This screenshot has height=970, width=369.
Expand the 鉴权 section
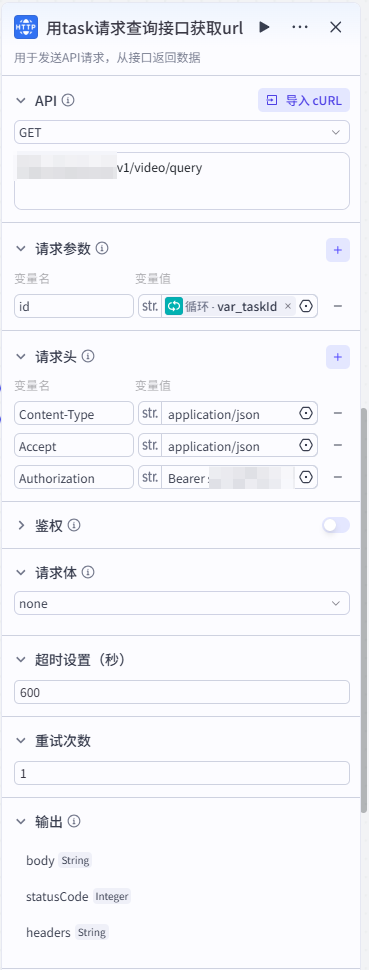(22, 526)
